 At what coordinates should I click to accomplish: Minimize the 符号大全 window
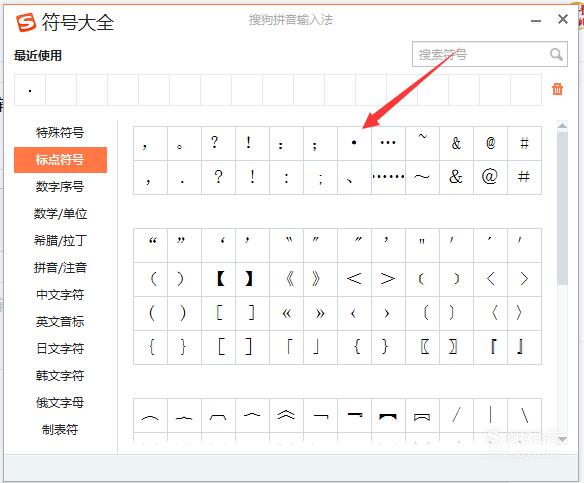(536, 21)
